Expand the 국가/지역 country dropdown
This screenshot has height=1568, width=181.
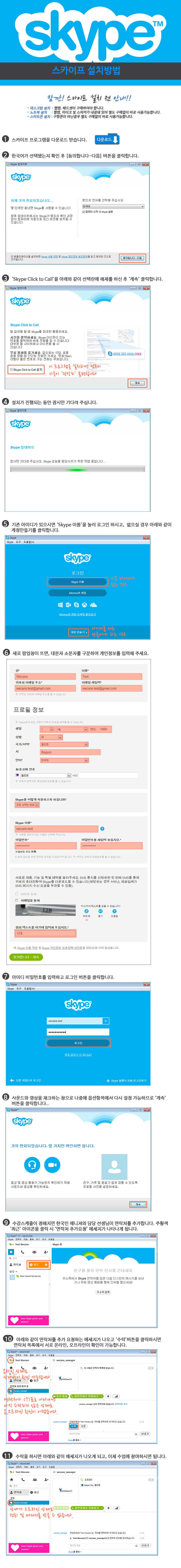(x=86, y=744)
